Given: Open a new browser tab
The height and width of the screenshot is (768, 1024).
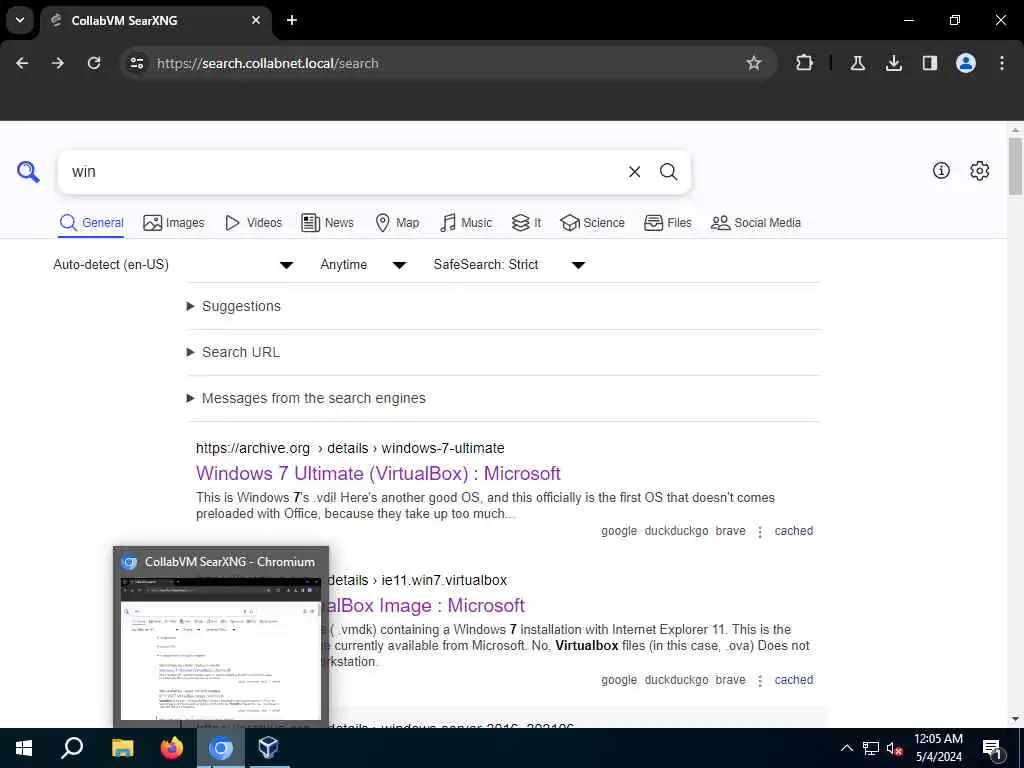Looking at the screenshot, I should point(292,20).
